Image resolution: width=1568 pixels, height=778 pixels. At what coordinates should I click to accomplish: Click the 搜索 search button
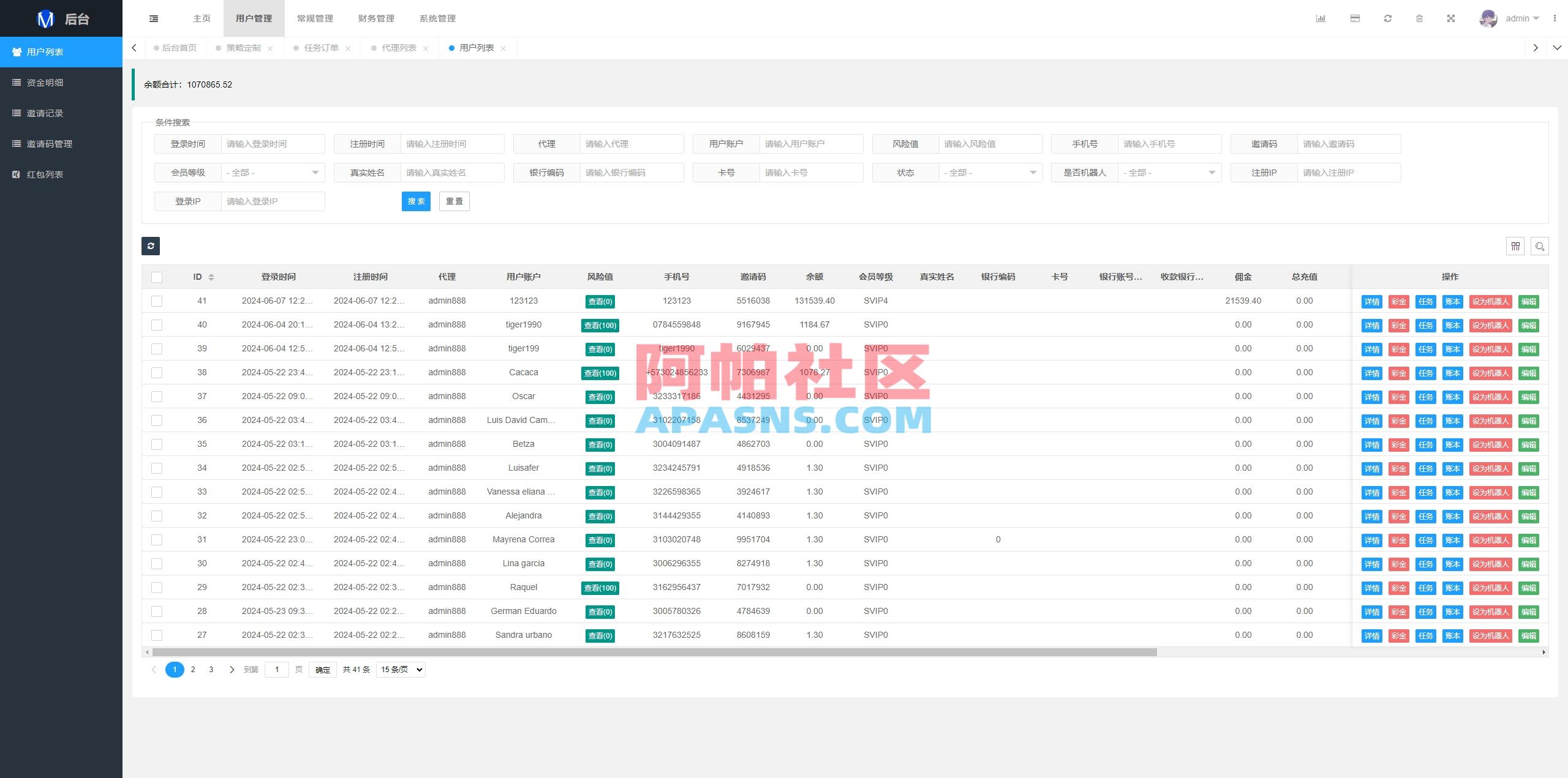[x=416, y=201]
